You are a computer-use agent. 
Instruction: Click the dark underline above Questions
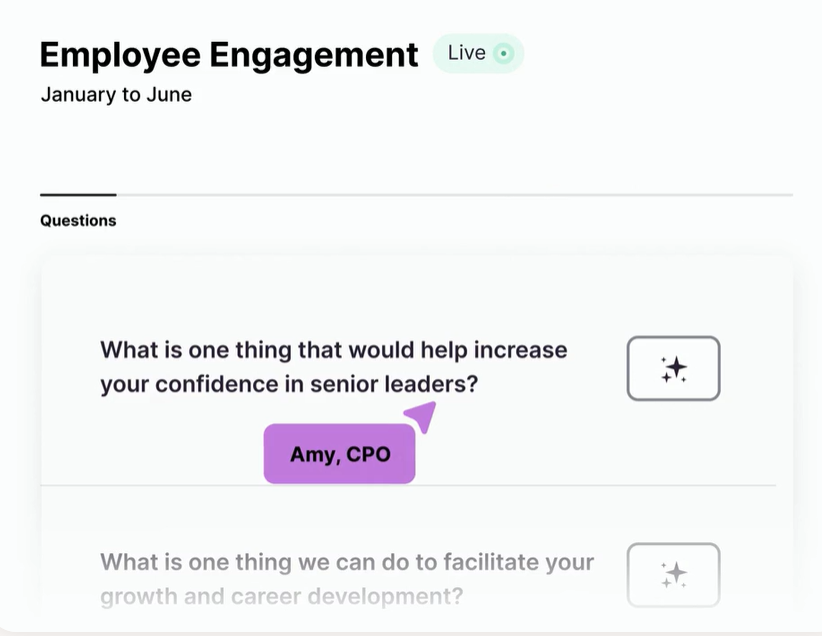click(x=78, y=195)
